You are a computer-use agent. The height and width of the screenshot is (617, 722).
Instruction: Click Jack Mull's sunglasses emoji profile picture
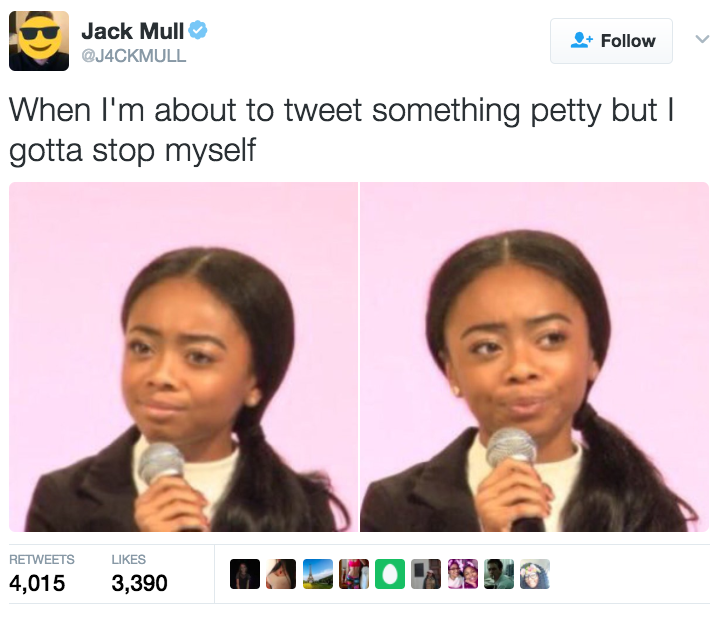[39, 41]
